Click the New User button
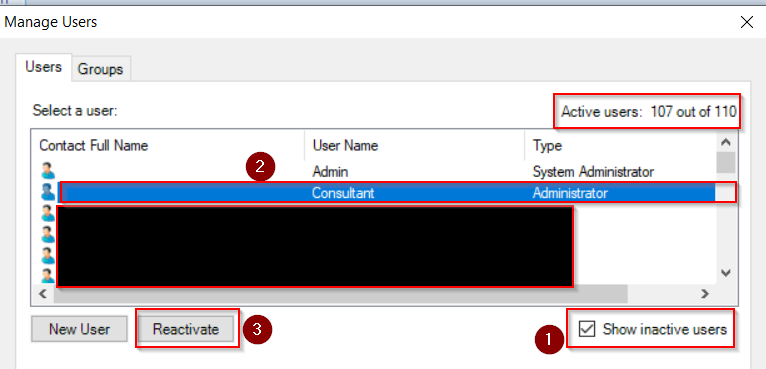Screen dimensions: 766x369 pyautogui.click(x=80, y=329)
